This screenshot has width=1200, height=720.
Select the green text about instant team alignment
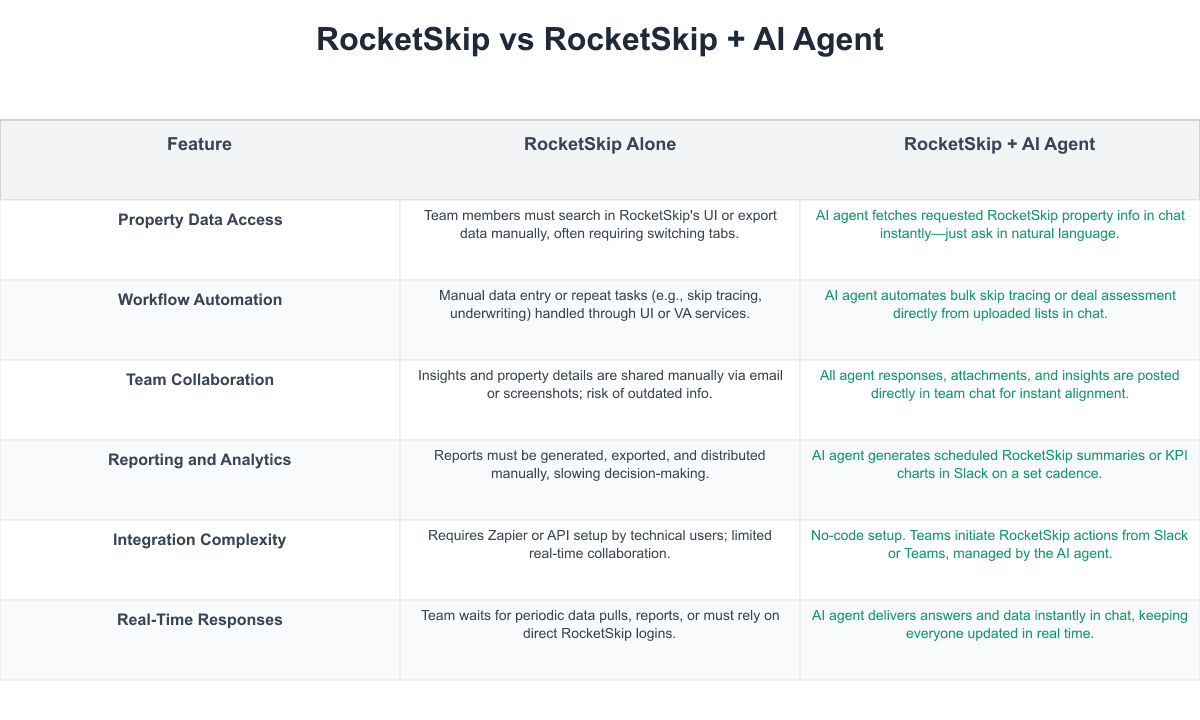(1000, 384)
